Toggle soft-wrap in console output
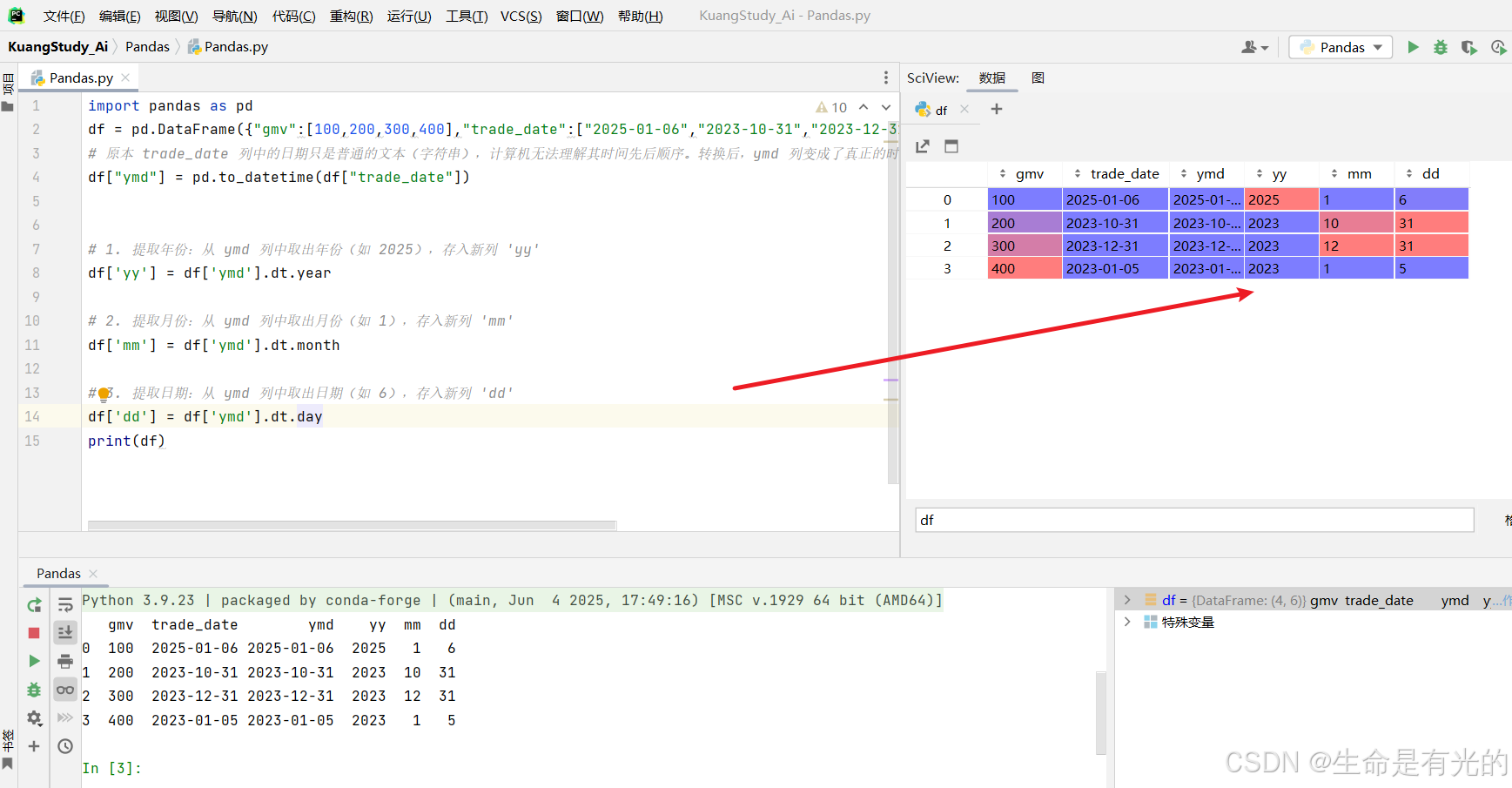 click(65, 605)
